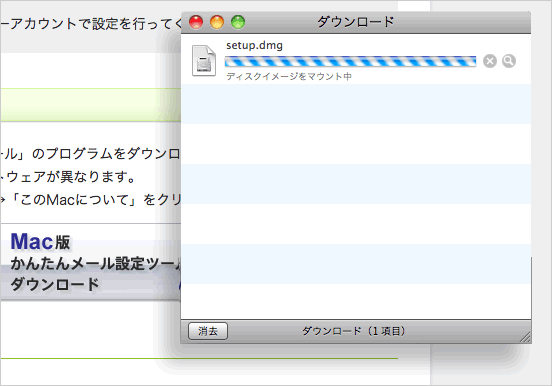This screenshot has height=386, width=552.
Task: Select the setup.dmg file icon
Action: (x=204, y=61)
